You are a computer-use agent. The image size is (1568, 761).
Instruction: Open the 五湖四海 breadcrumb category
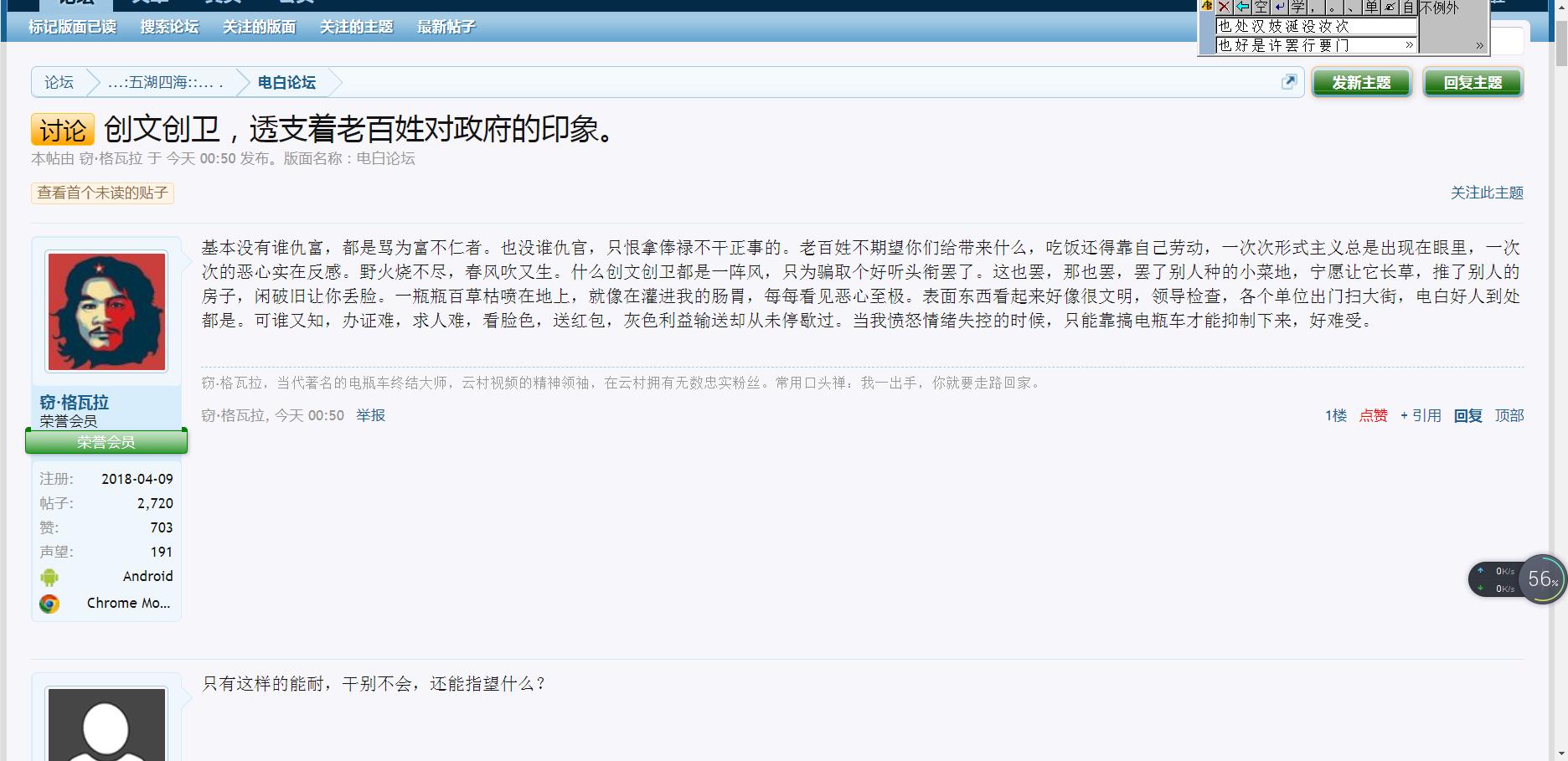tap(165, 82)
